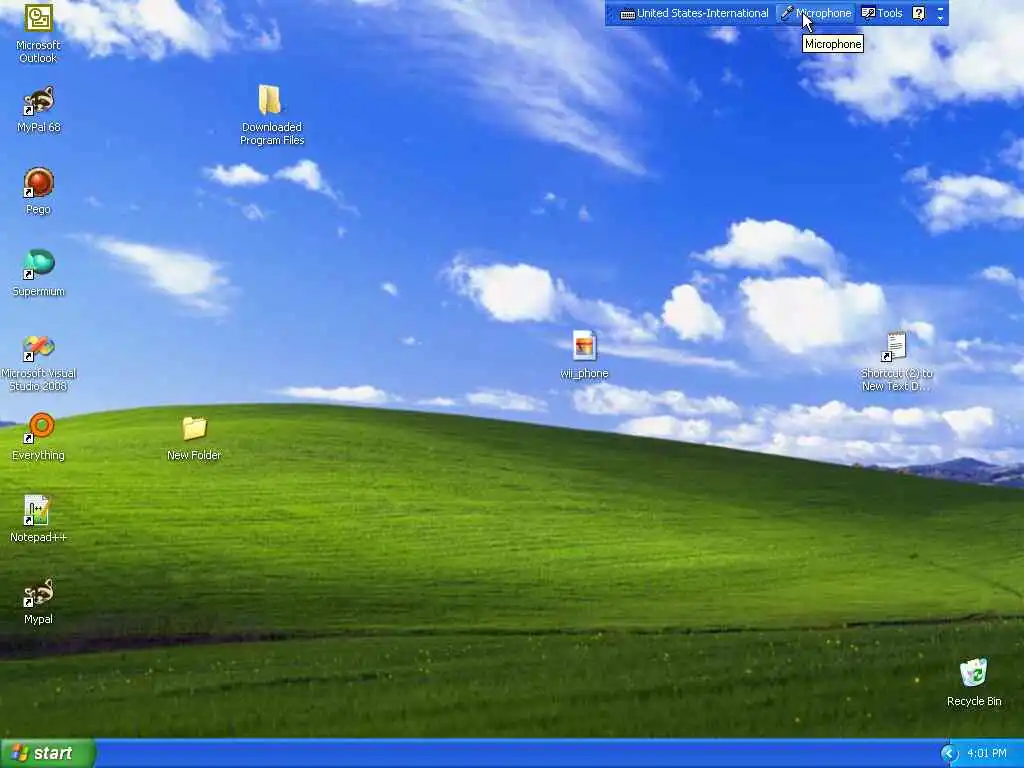Open the Start menu
This screenshot has height=768, width=1024.
point(47,754)
